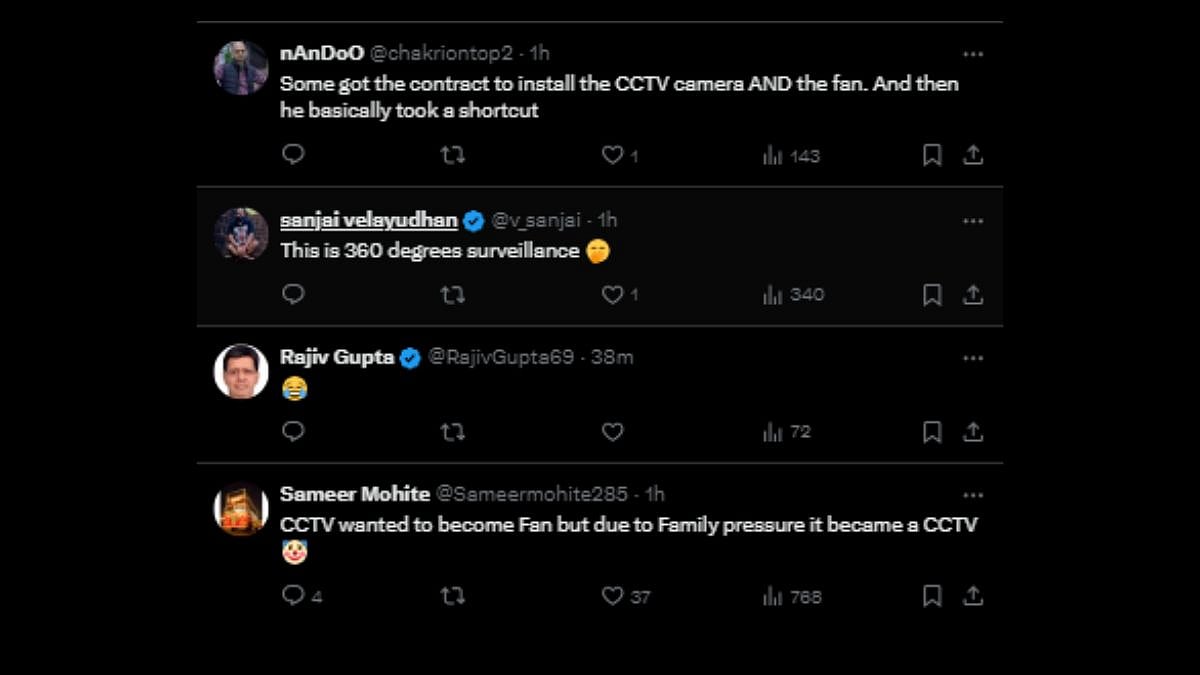
Task: Share Rajiv Gupta's tweet
Action: [x=973, y=432]
